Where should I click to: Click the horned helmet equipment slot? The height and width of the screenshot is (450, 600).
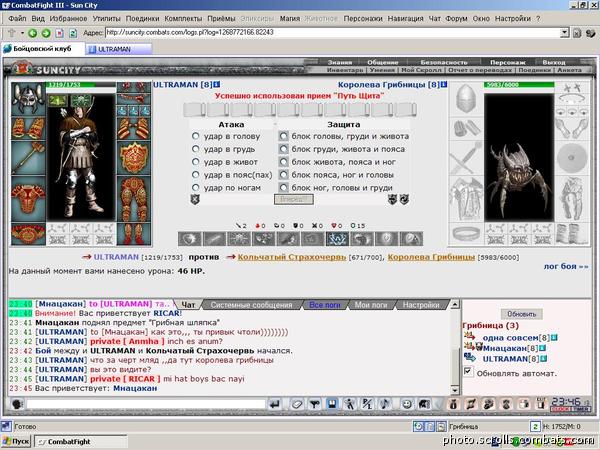click(28, 99)
